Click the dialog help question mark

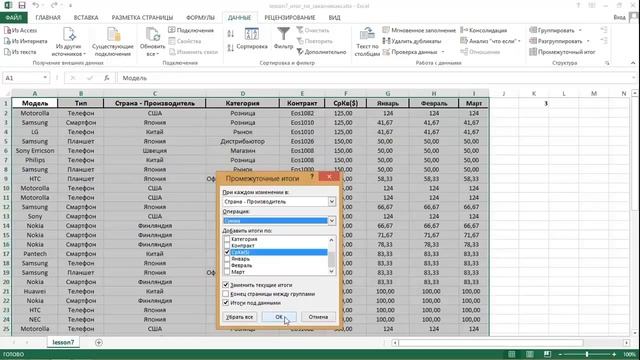pyautogui.click(x=312, y=177)
